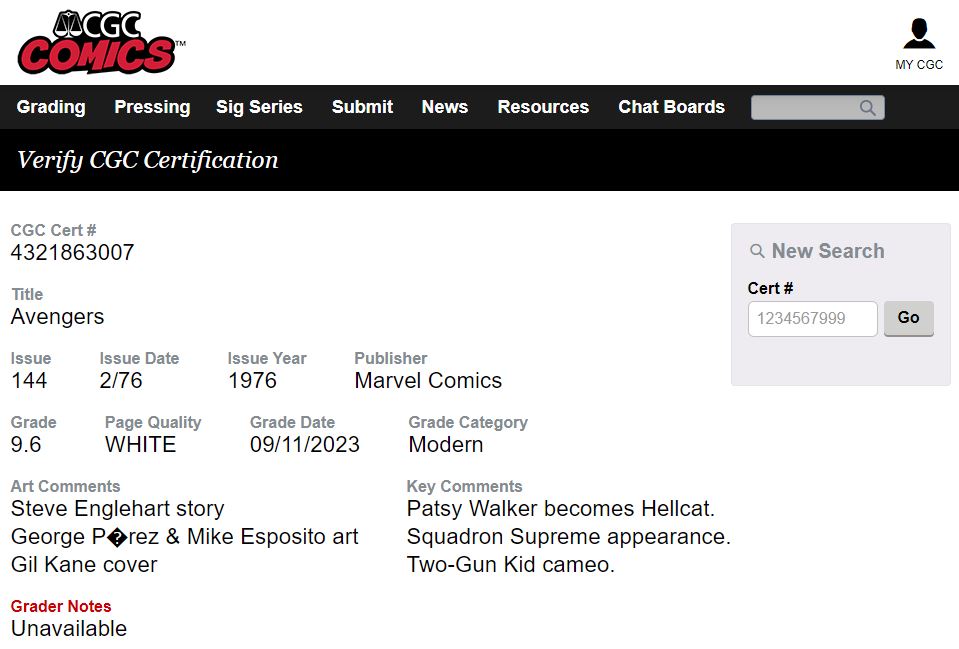Click the magnifier icon in navigation search
This screenshot has width=959, height=649.
click(x=867, y=108)
